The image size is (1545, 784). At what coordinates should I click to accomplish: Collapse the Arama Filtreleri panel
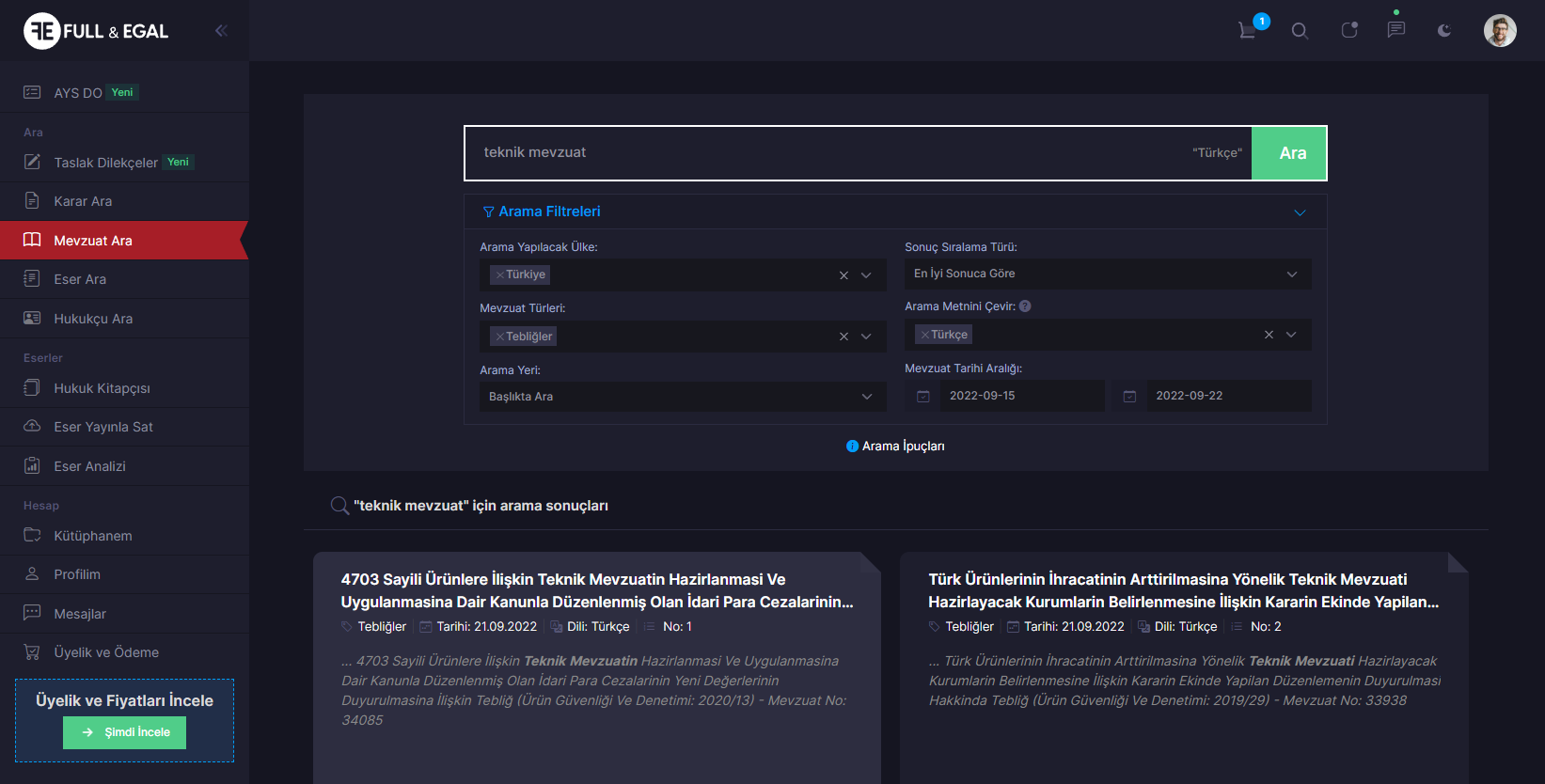(1300, 212)
